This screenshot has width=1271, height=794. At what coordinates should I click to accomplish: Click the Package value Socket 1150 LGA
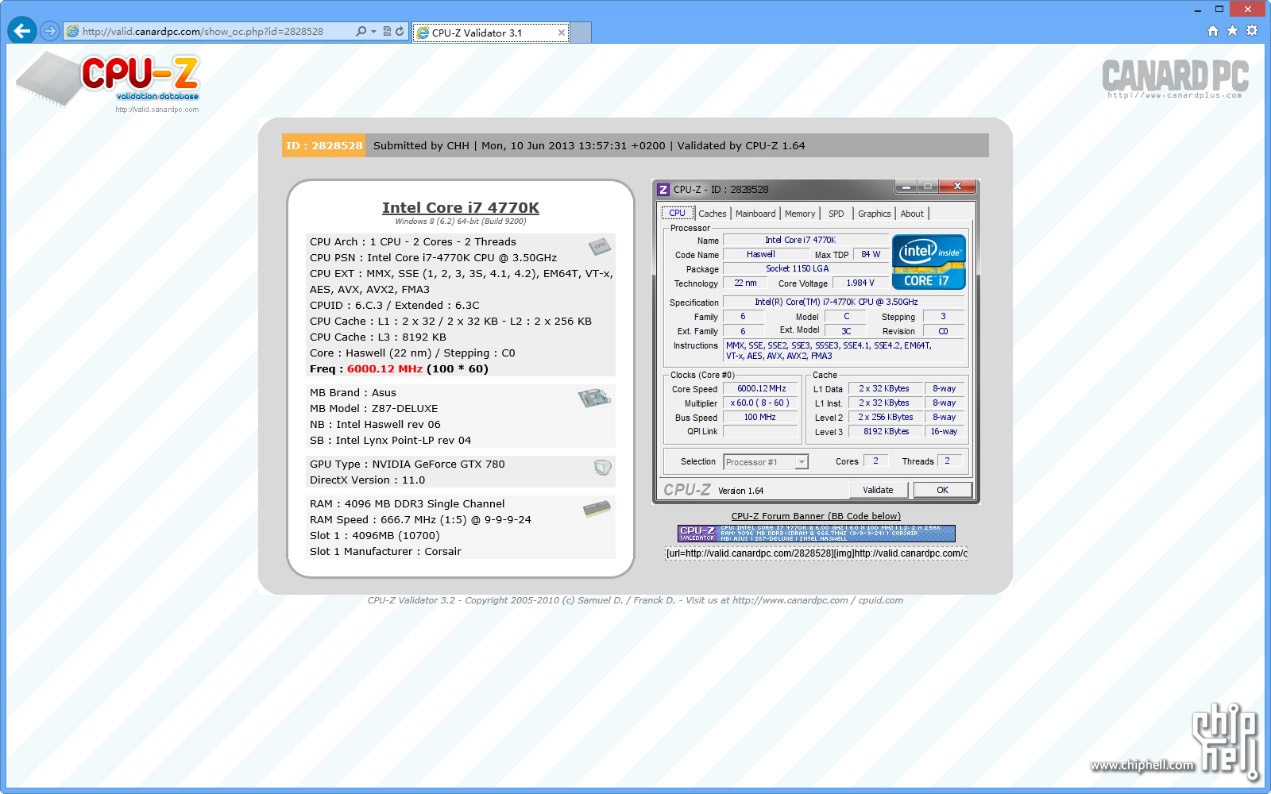click(805, 269)
